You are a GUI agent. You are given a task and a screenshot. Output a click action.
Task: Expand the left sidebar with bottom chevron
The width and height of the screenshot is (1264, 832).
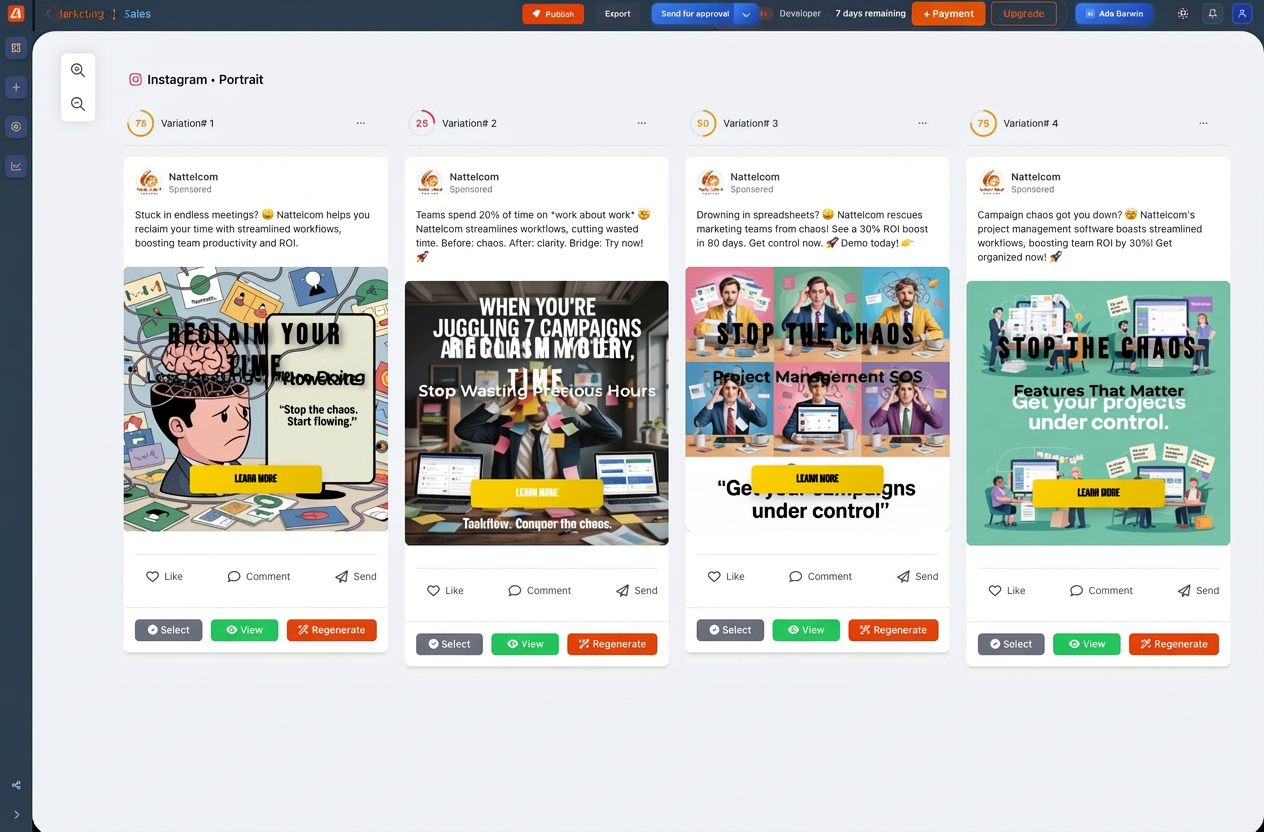pyautogui.click(x=16, y=815)
